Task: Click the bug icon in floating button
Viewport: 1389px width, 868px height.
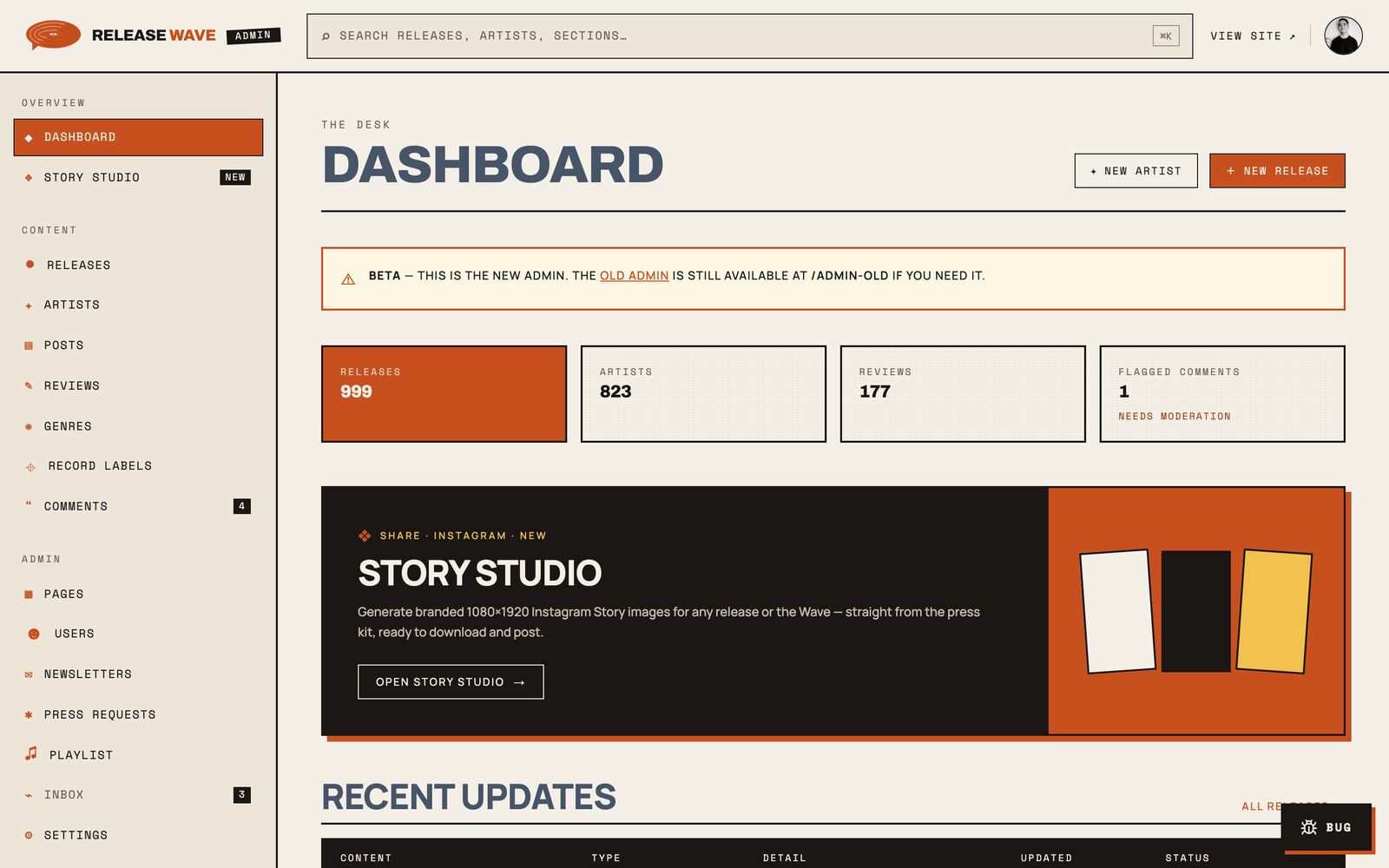Action: point(1309,827)
